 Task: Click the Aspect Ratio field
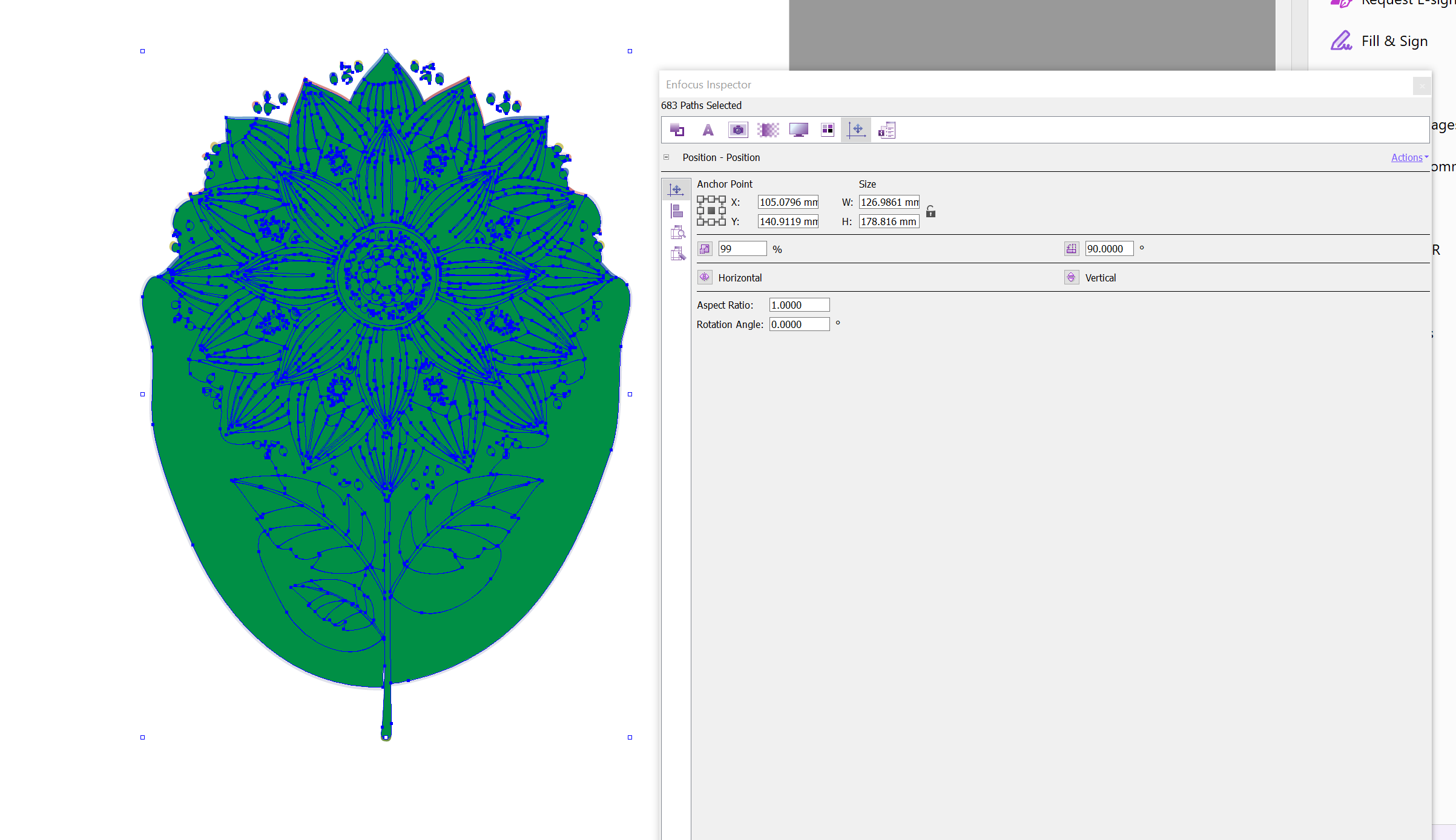pyautogui.click(x=799, y=305)
